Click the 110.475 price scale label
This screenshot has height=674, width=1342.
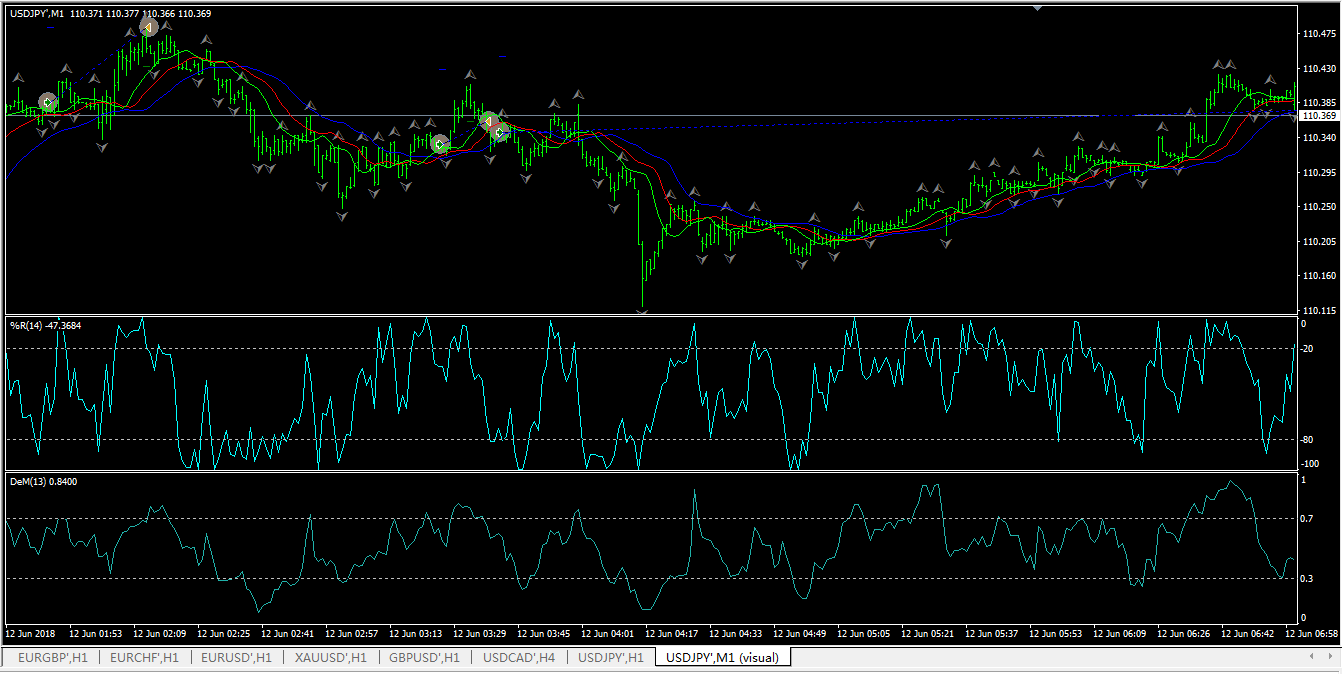(1319, 34)
